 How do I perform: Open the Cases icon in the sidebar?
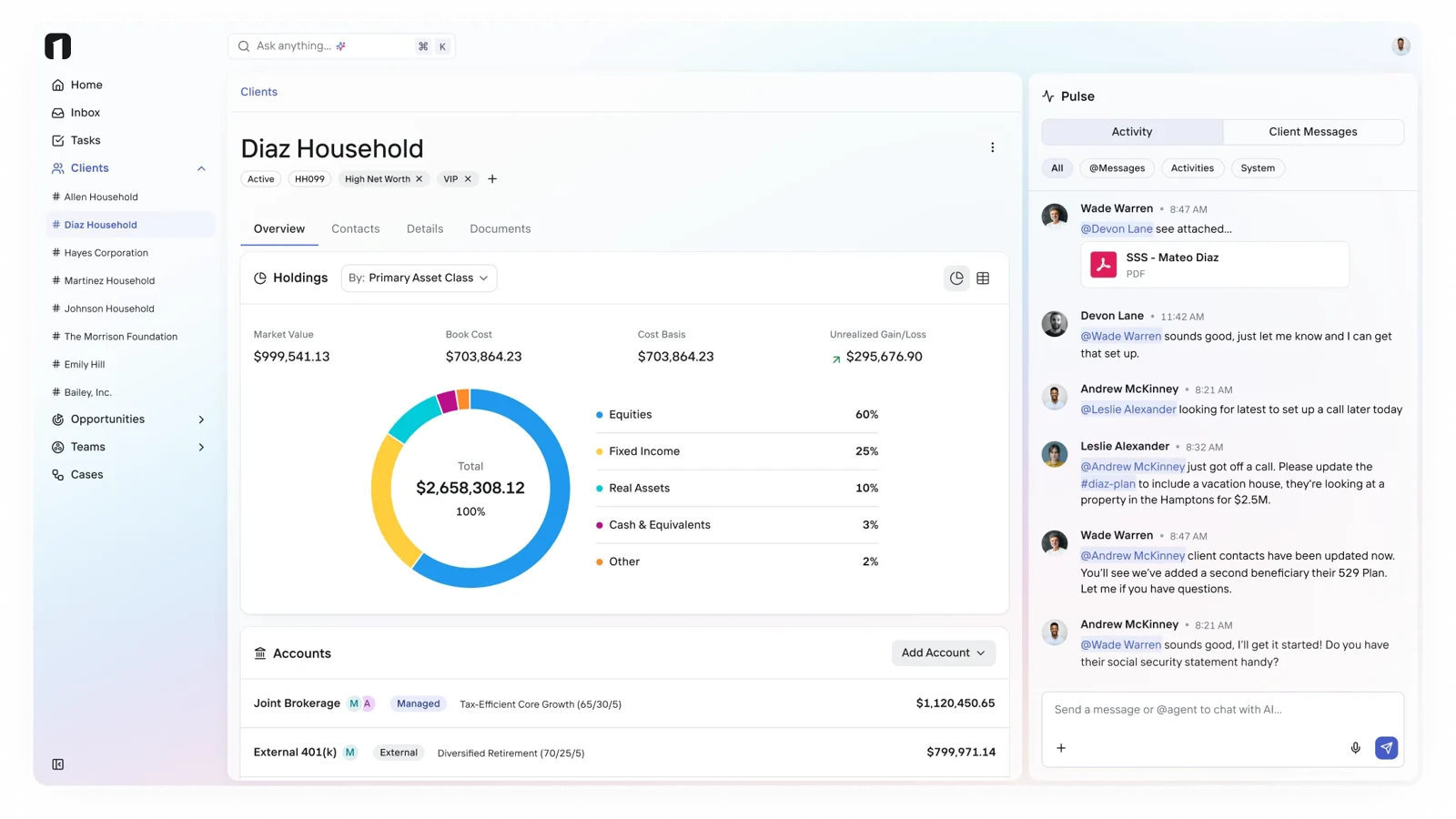pyautogui.click(x=57, y=475)
